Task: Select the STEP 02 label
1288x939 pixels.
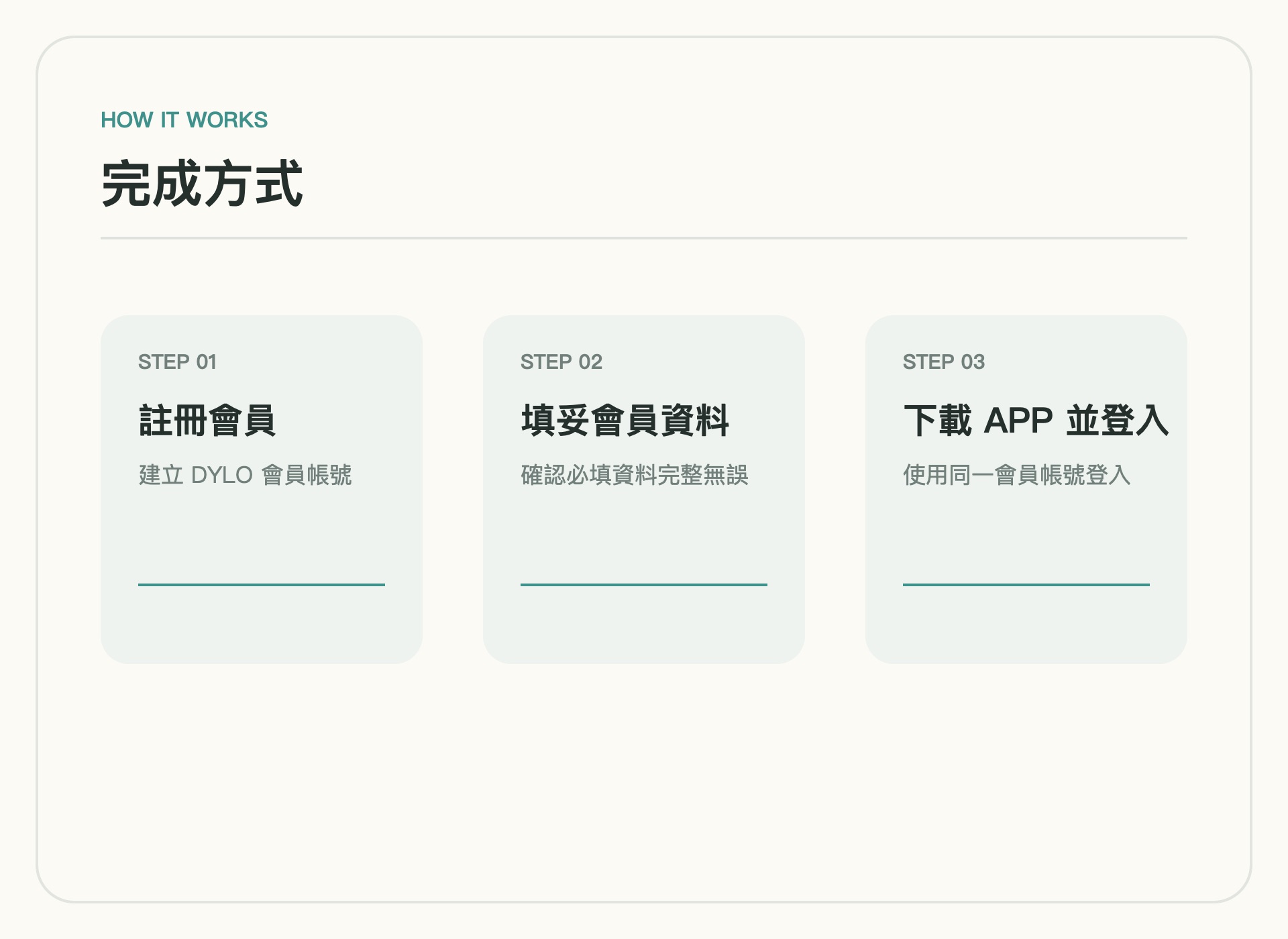Action: (x=561, y=362)
